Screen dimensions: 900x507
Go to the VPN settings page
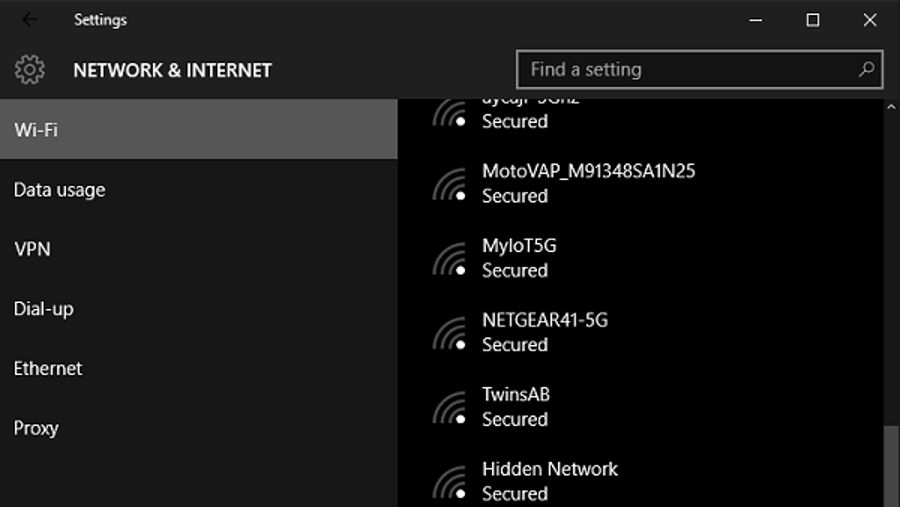tap(32, 249)
